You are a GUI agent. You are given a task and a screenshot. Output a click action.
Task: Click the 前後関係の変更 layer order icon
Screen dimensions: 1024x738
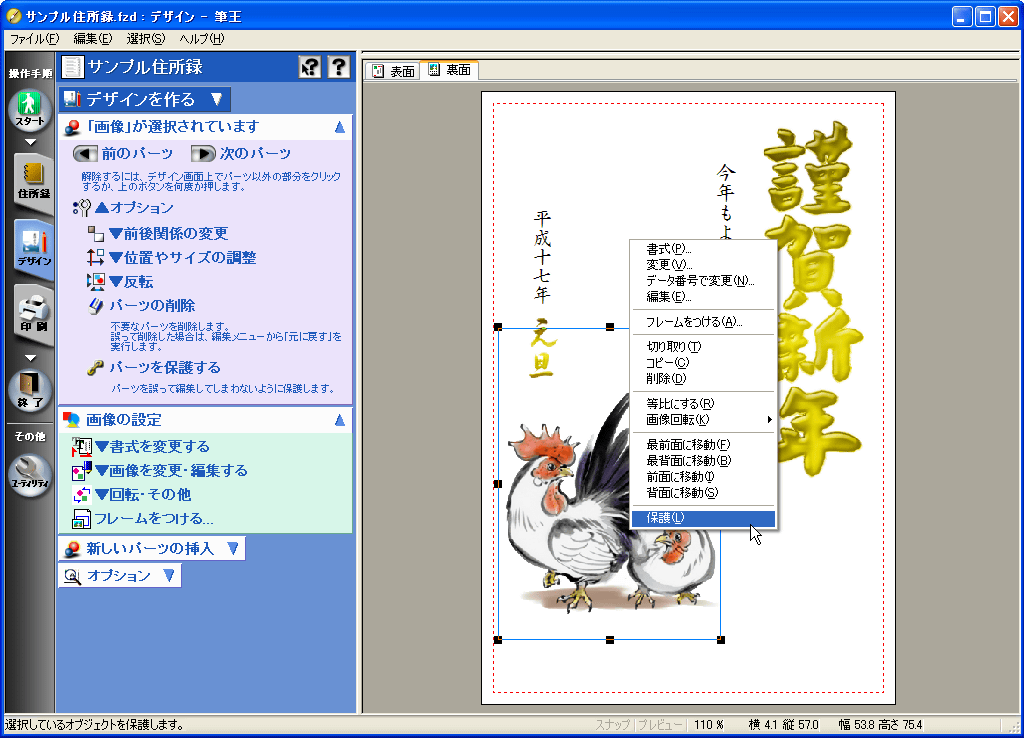point(96,233)
